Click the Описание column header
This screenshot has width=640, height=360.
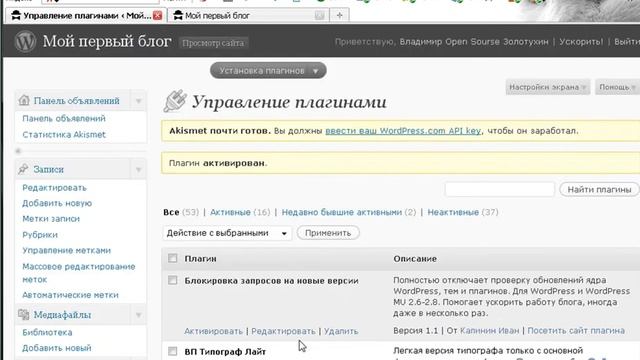415,259
